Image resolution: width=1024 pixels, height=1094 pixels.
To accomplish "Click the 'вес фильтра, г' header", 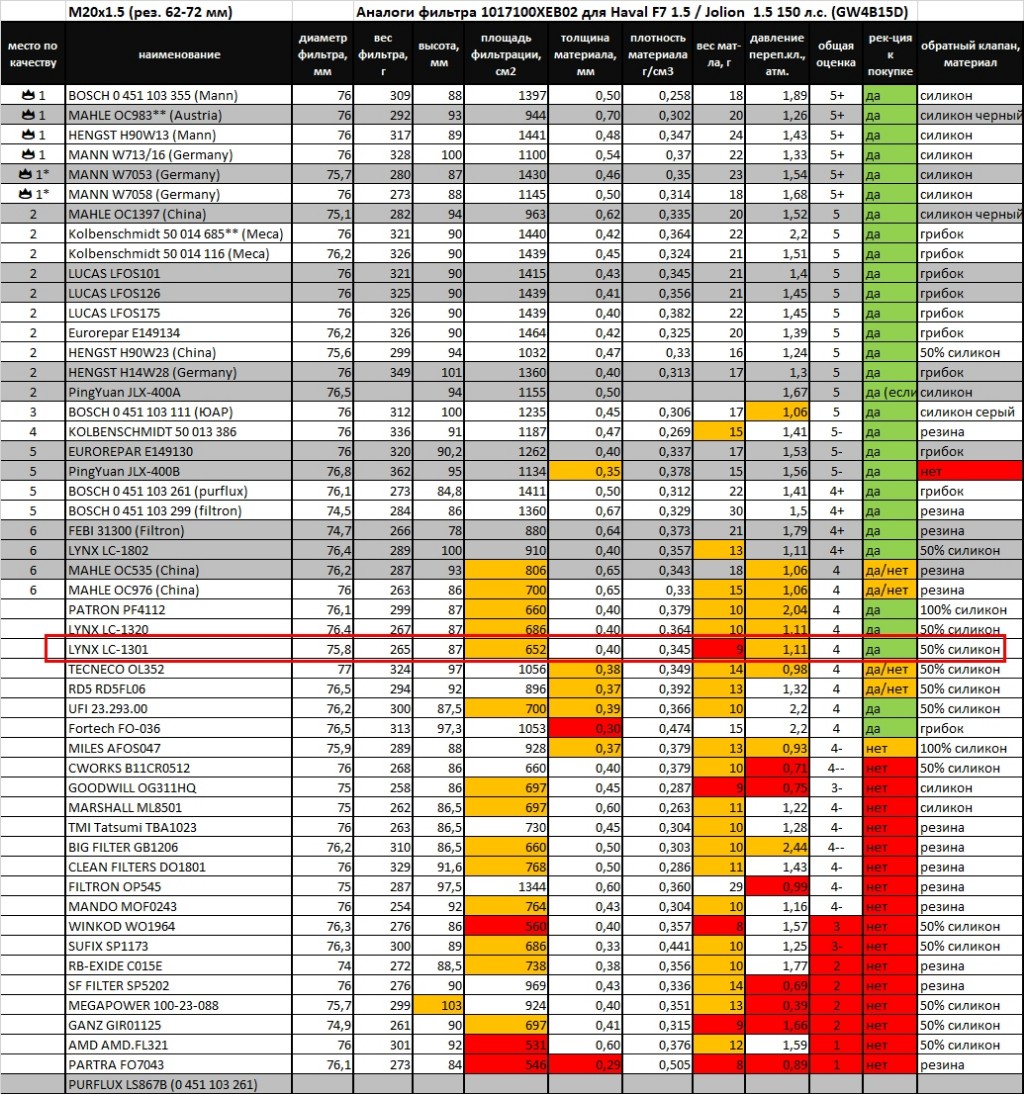I will pos(382,54).
